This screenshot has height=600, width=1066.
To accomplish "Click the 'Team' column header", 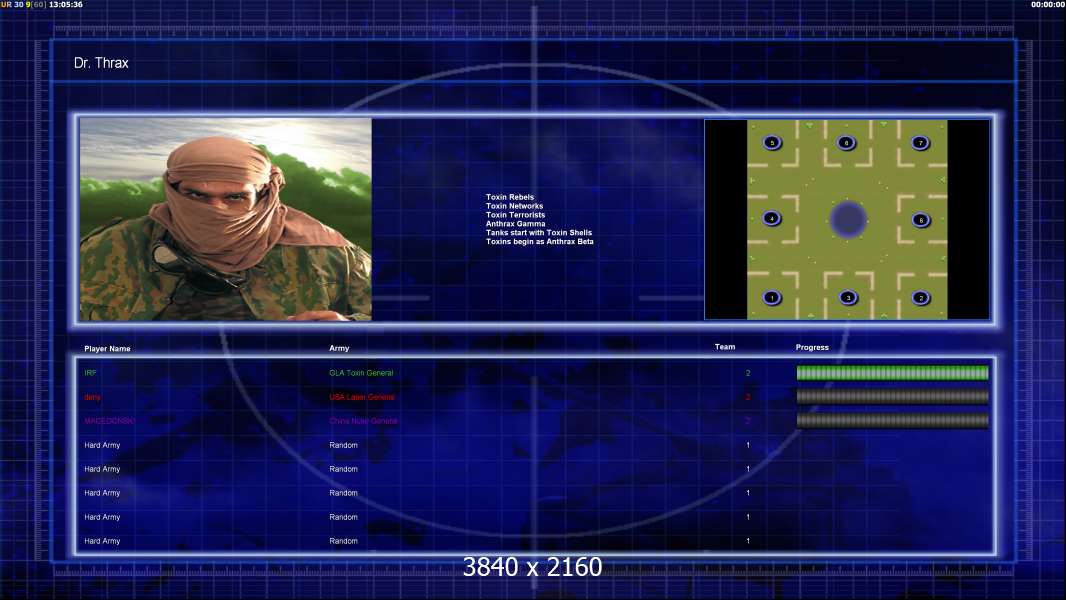I will (x=725, y=347).
